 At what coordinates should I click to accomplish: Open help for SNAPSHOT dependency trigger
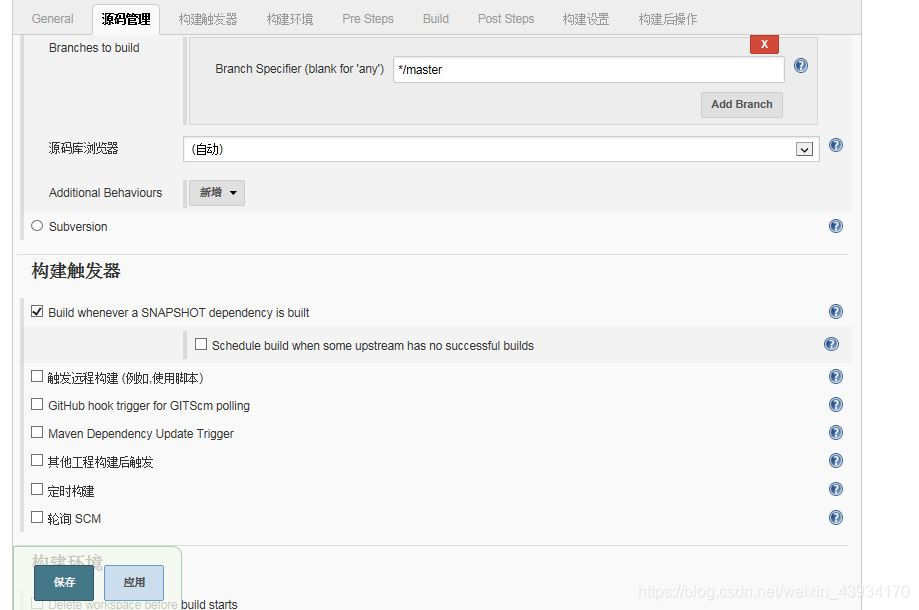836,312
